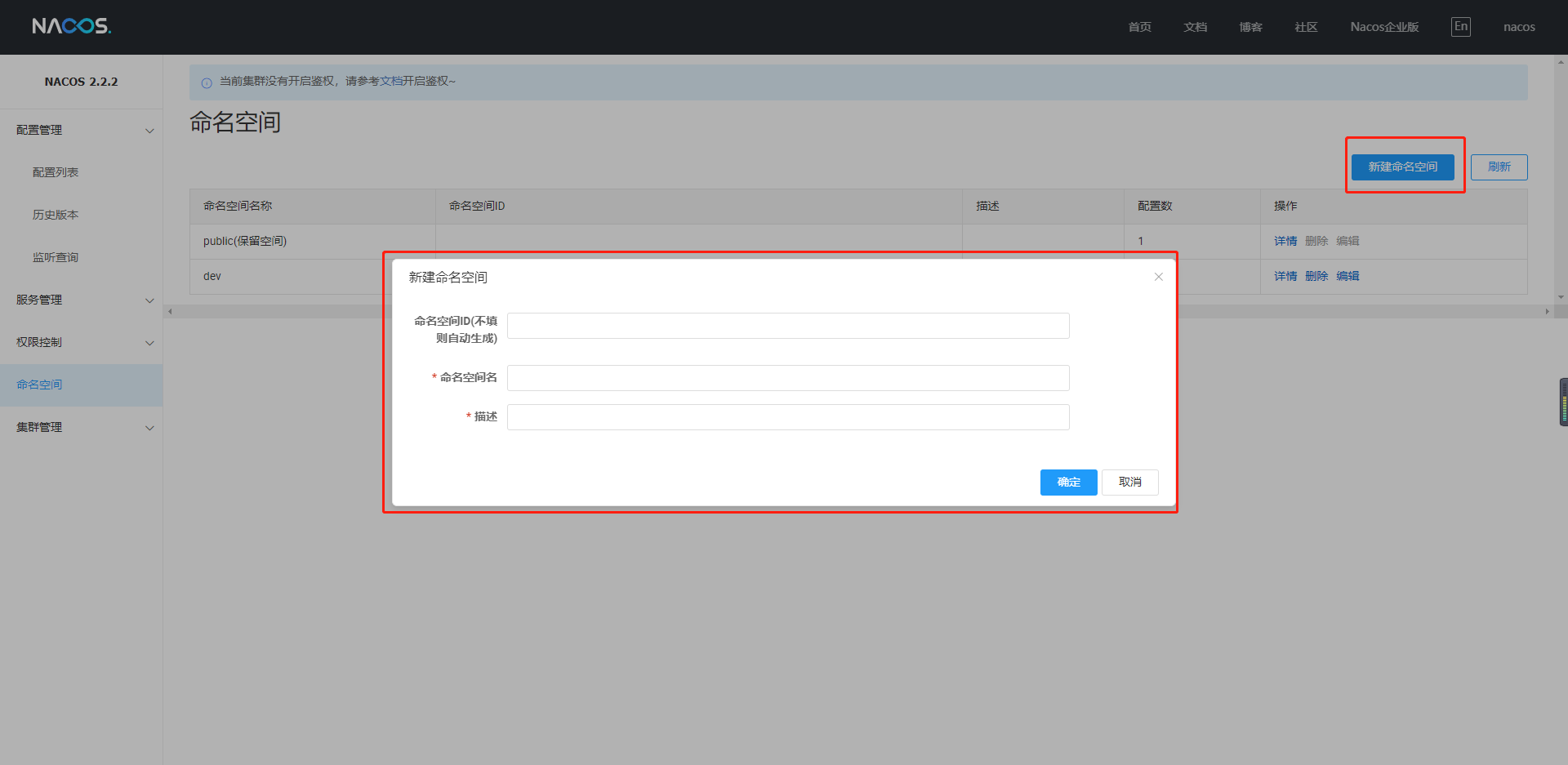Close the new namespace dialog
The image size is (1568, 765).
1158,277
